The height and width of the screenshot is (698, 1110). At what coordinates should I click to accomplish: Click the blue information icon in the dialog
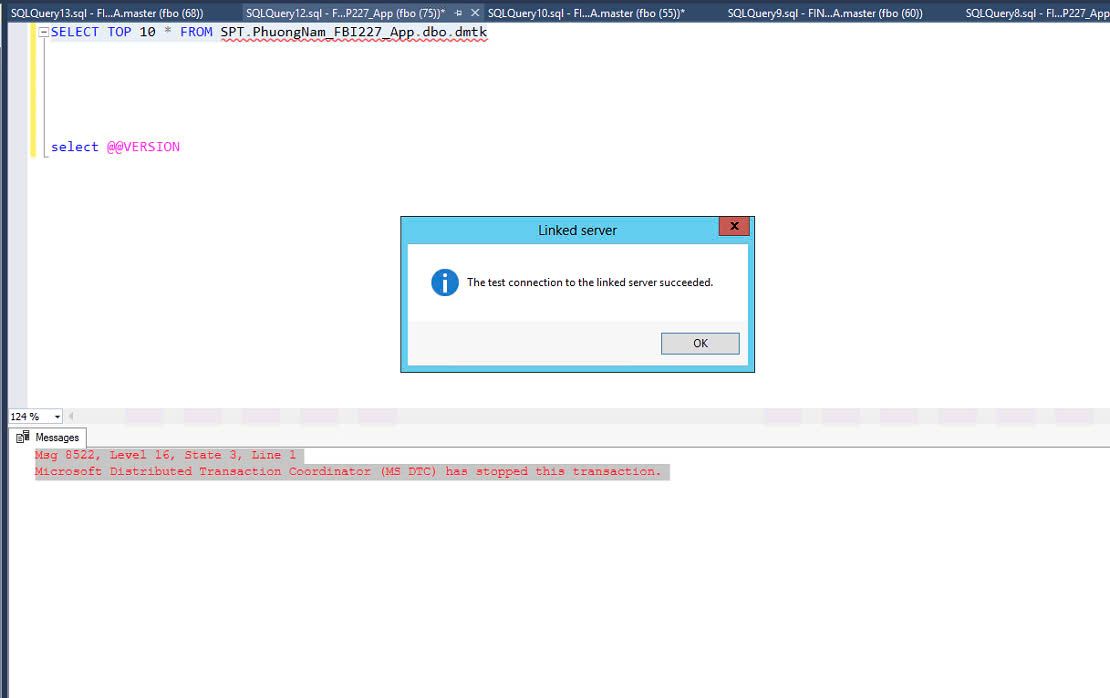[x=444, y=282]
